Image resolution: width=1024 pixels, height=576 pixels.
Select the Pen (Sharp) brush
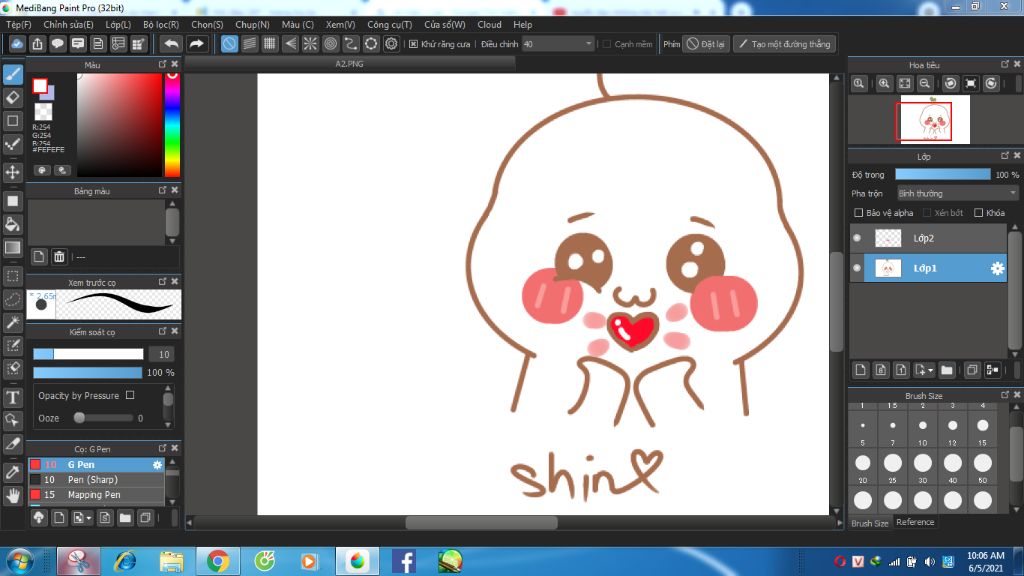(x=96, y=479)
